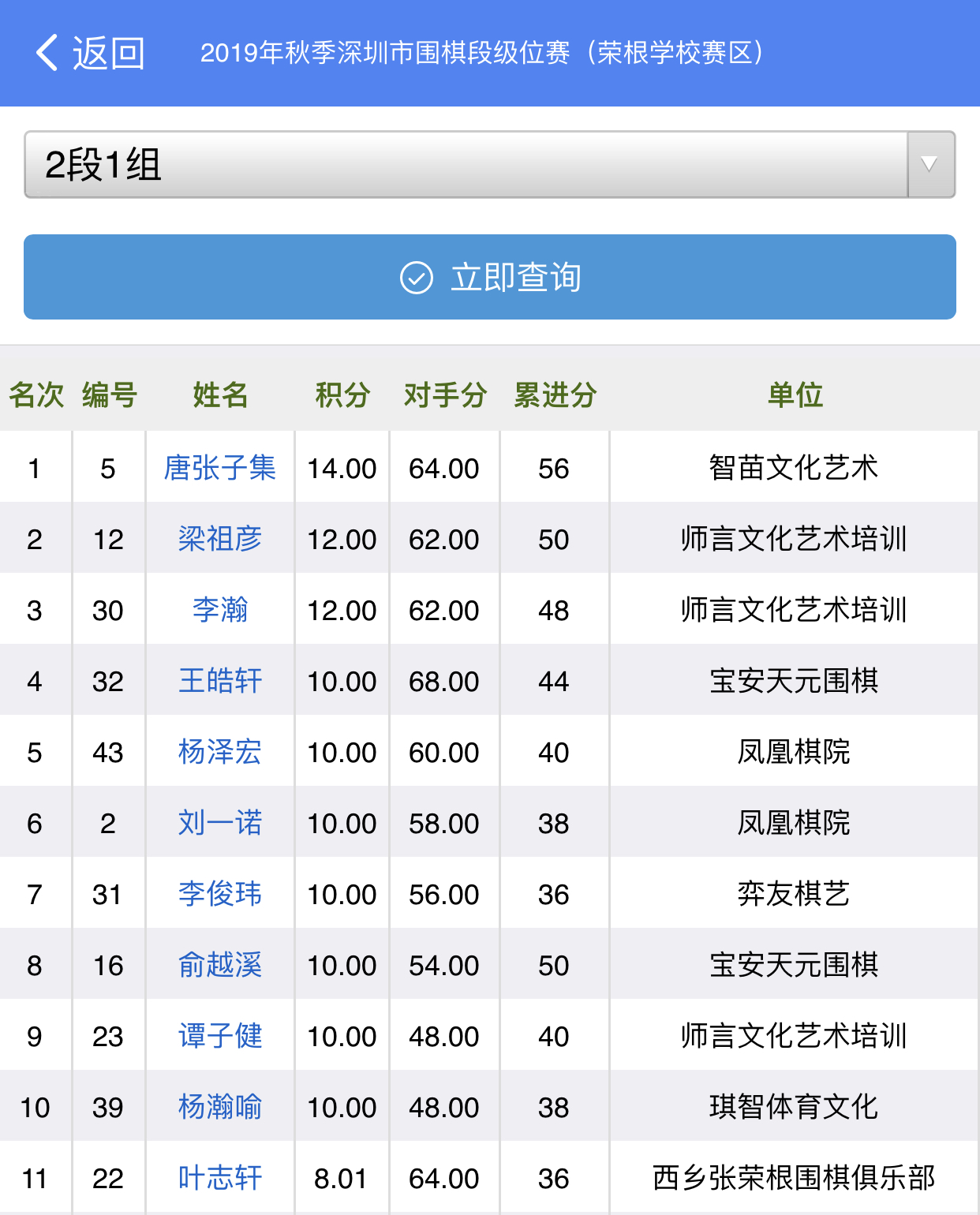This screenshot has height=1215, width=980.
Task: Select player 杨泽宏 name link
Action: [219, 752]
